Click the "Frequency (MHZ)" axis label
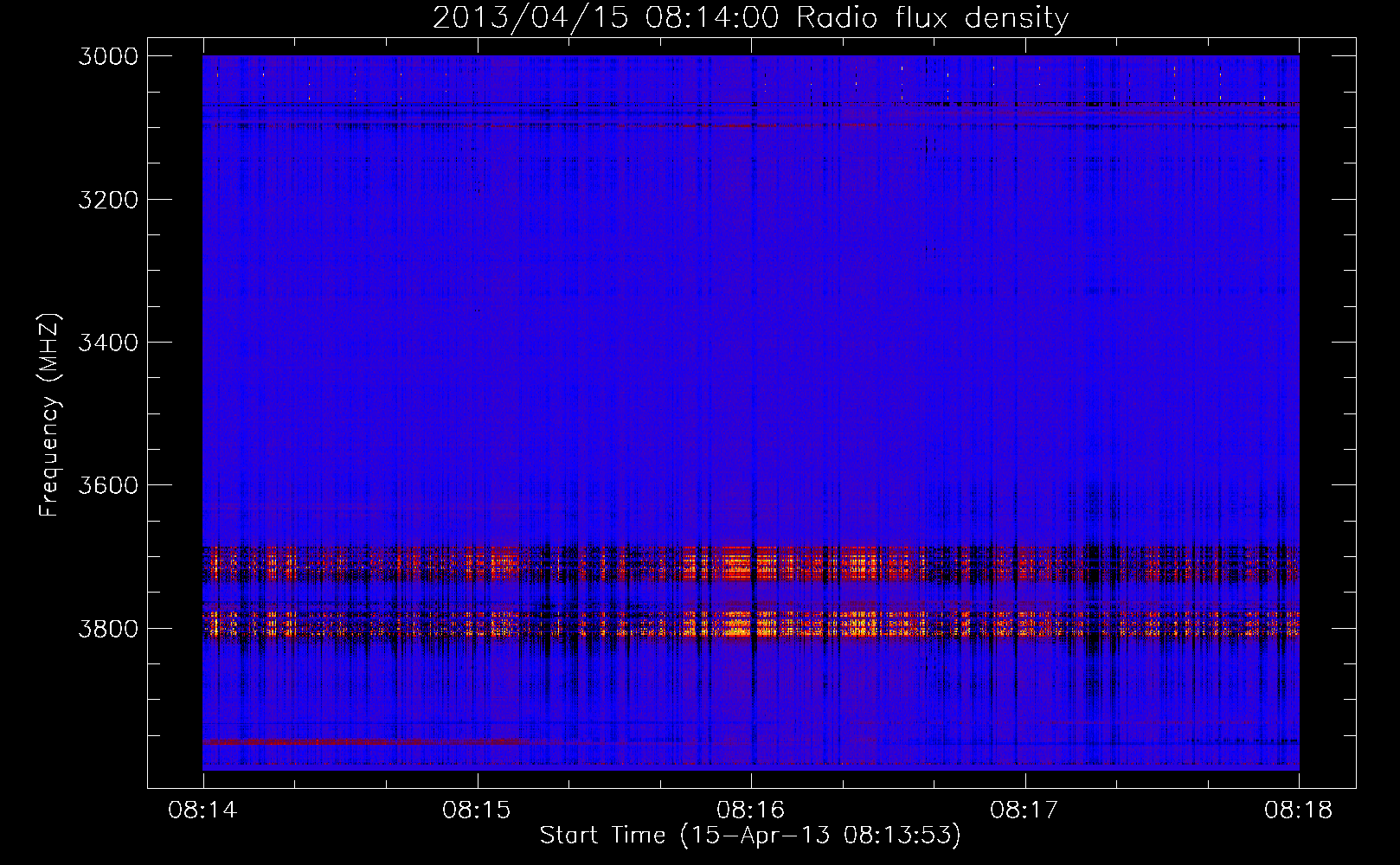This screenshot has height=865, width=1400. pyautogui.click(x=49, y=415)
